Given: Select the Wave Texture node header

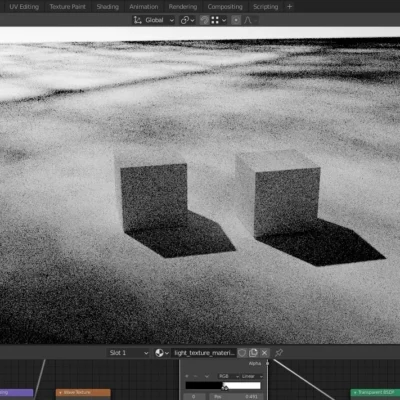Looking at the screenshot, I should (x=83, y=392).
